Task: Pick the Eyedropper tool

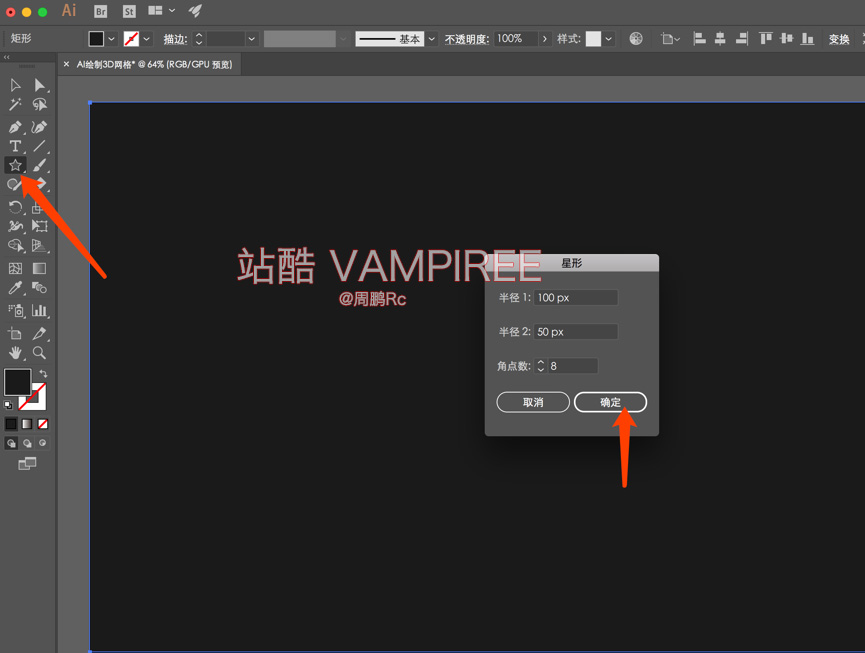Action: point(15,287)
